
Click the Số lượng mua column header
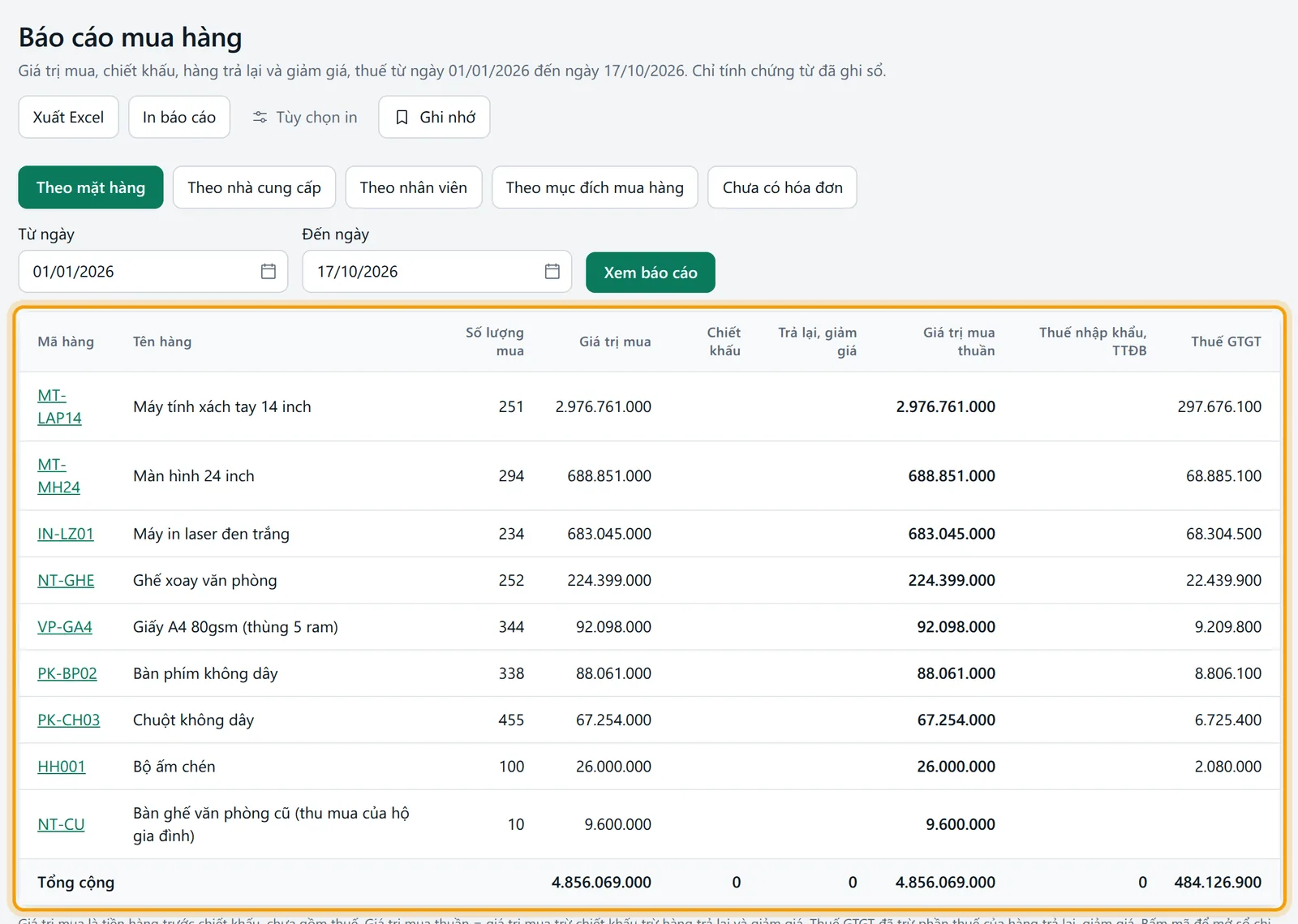495,342
